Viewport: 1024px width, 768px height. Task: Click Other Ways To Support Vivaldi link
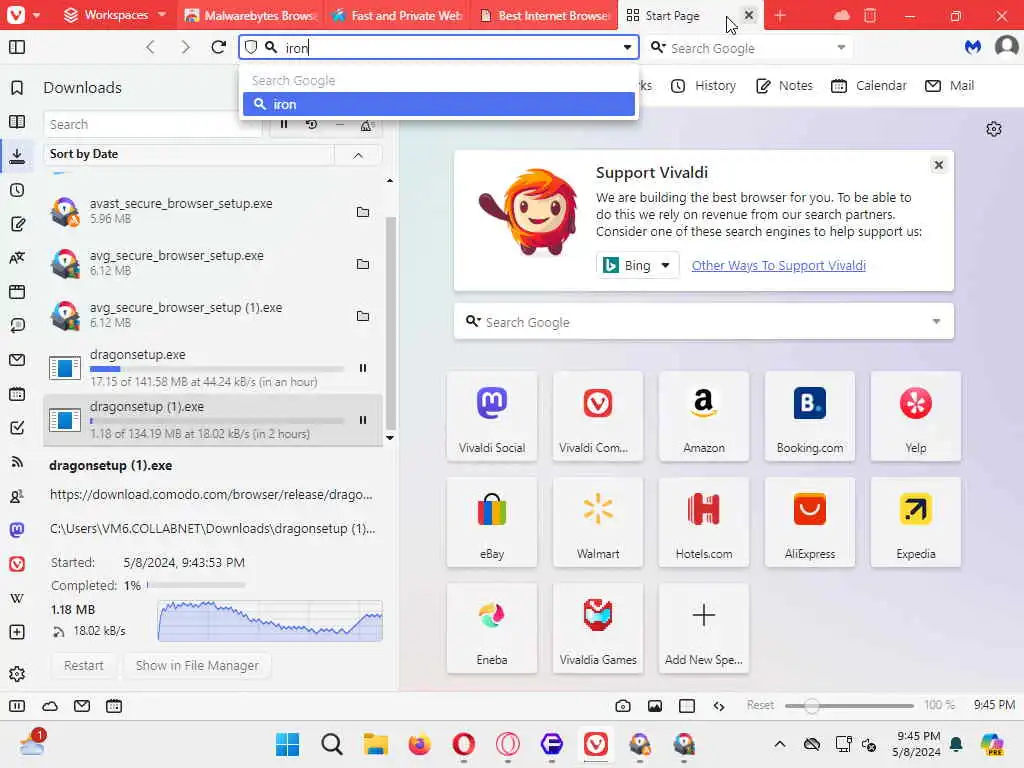[778, 265]
